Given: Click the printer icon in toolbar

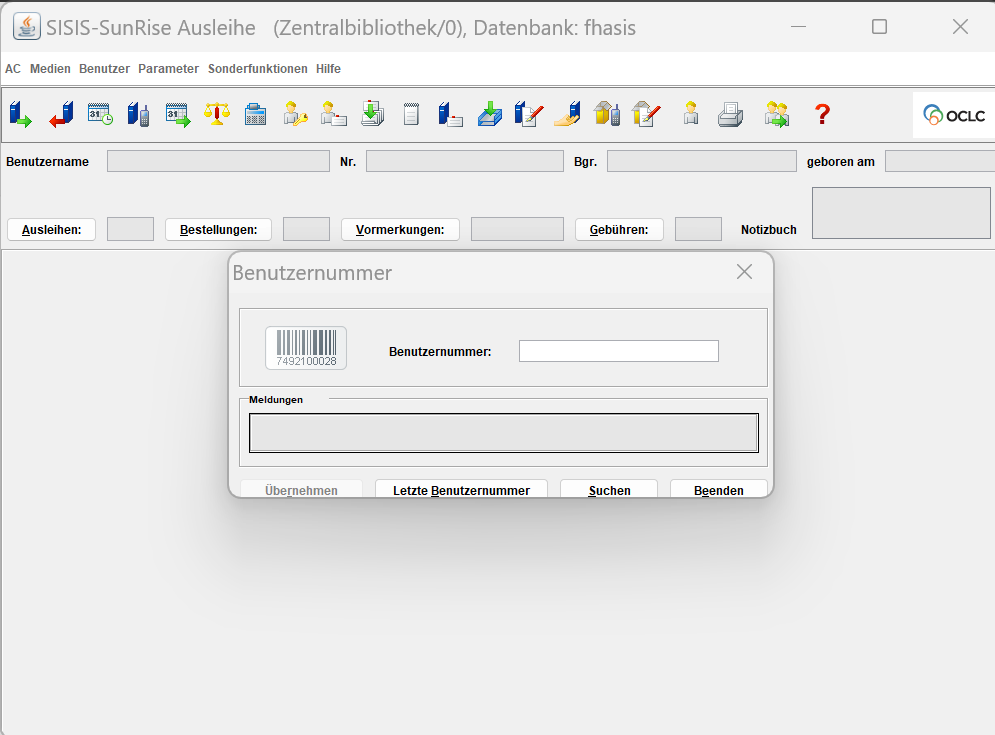Looking at the screenshot, I should click(730, 114).
